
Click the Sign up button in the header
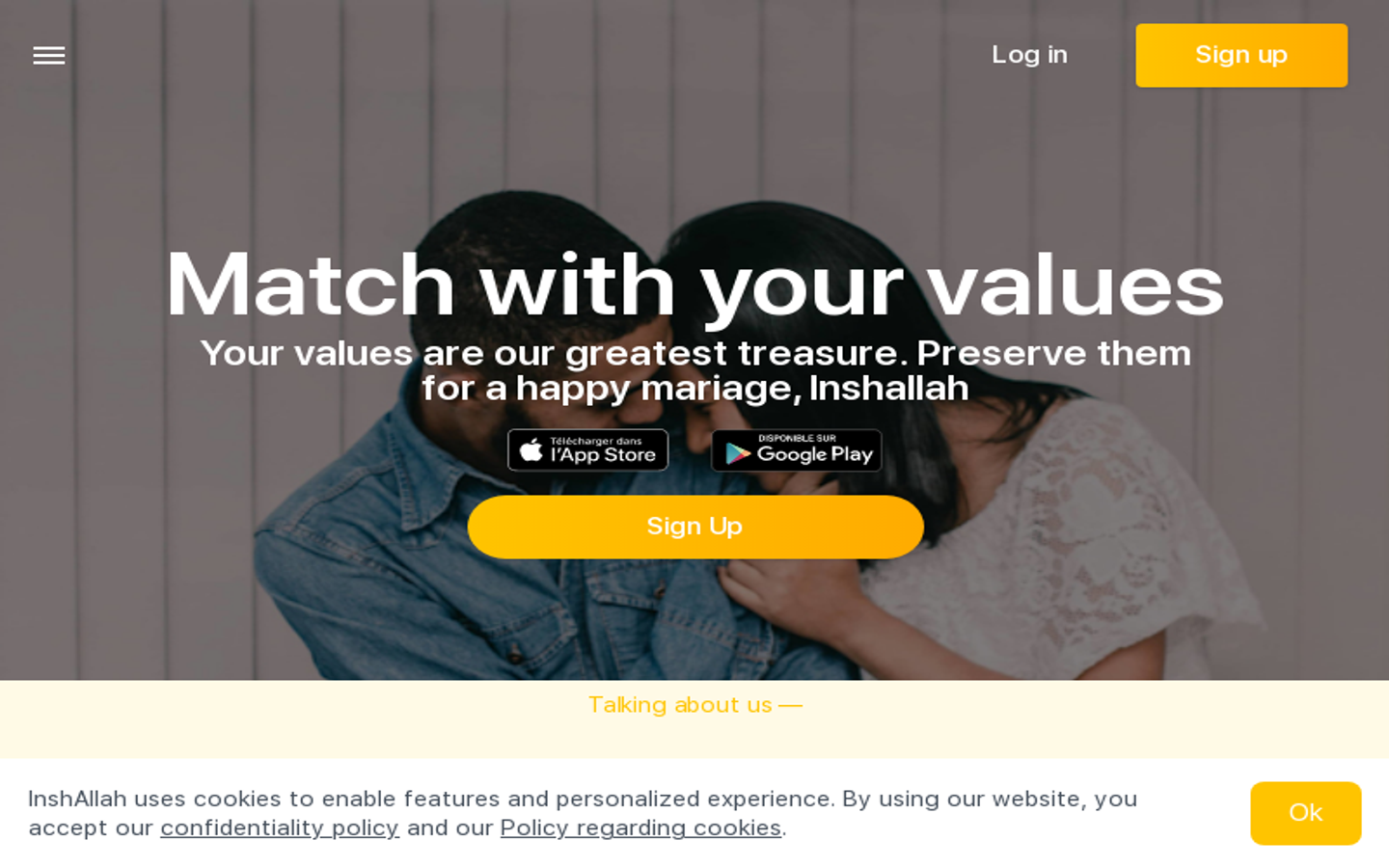pyautogui.click(x=1241, y=55)
